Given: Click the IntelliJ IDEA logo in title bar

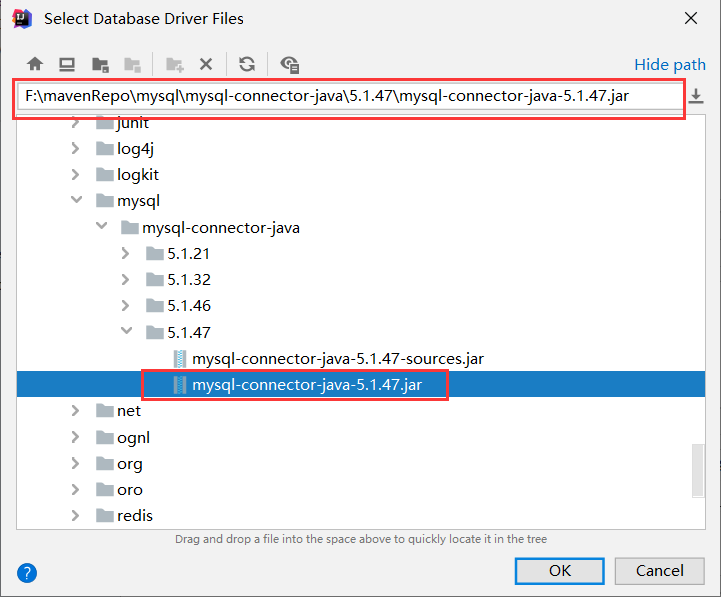Looking at the screenshot, I should tap(22, 19).
